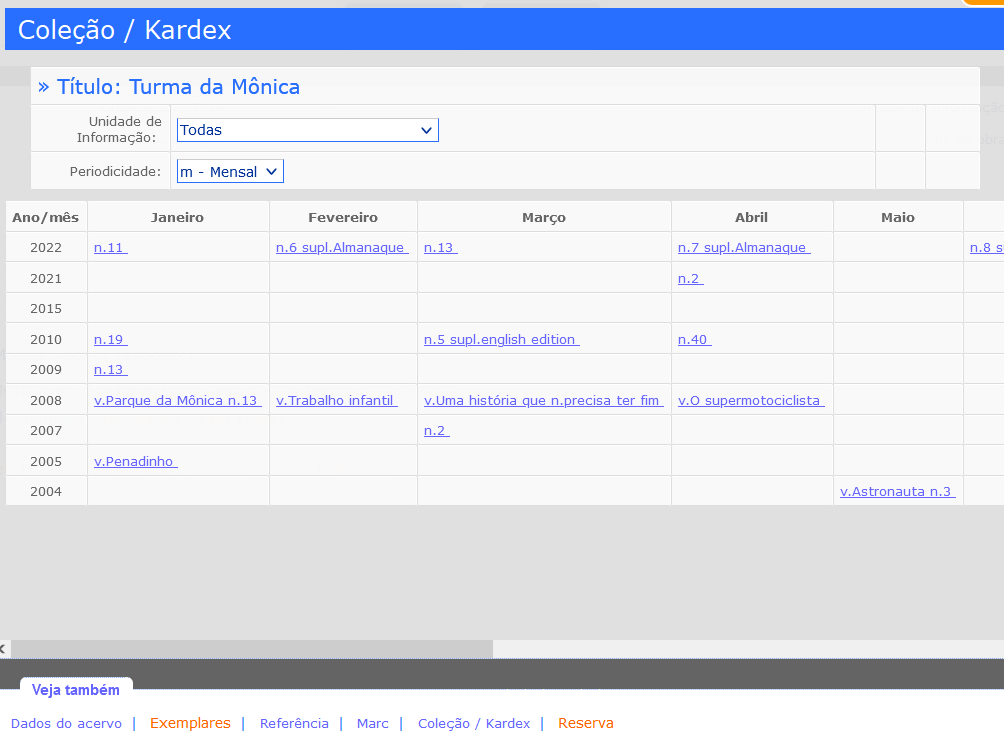Switch to Exemplares tab
Viewport: 1004px width, 742px height.
(190, 723)
